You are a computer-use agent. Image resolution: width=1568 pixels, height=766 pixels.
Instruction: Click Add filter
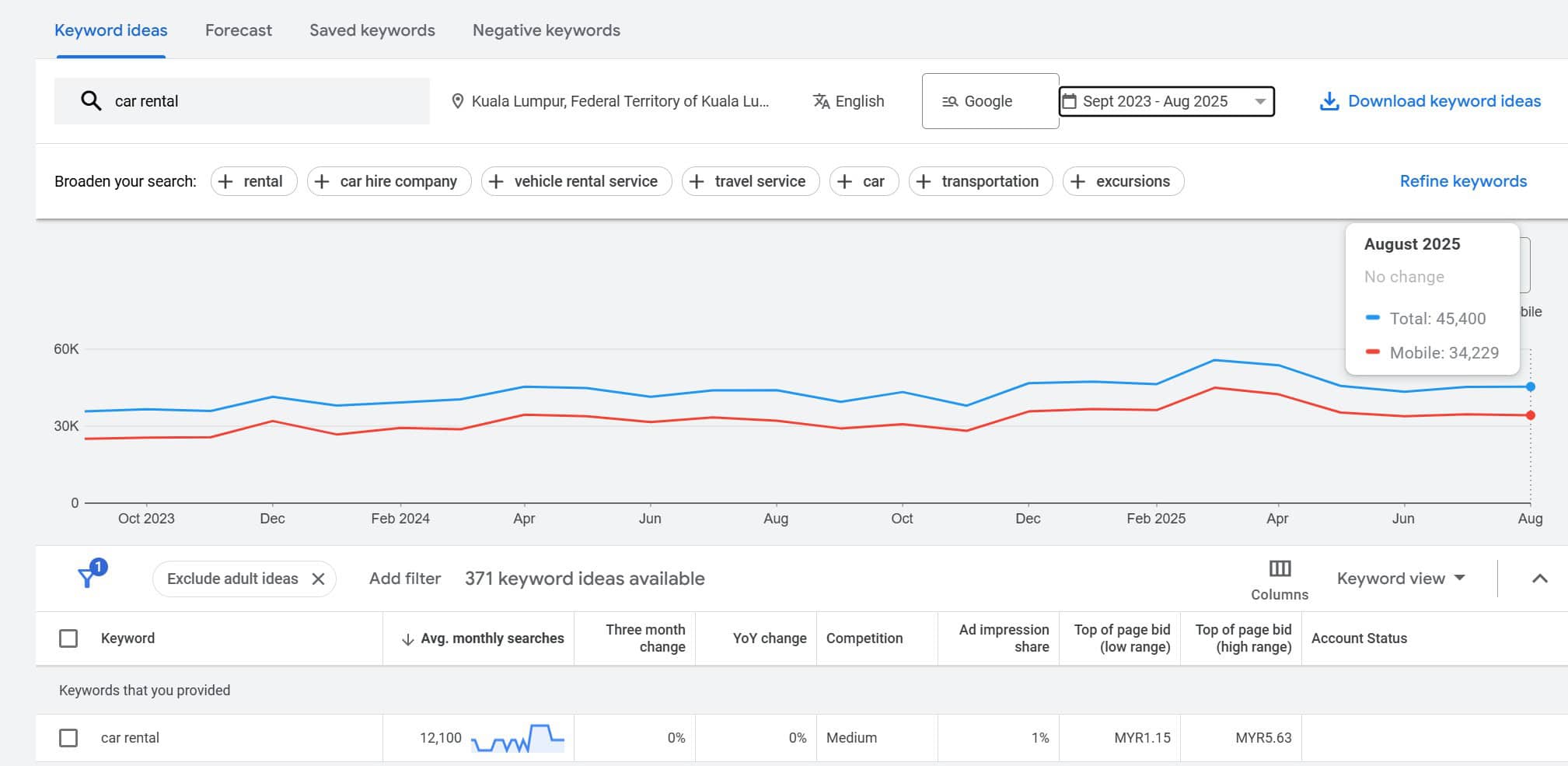404,579
